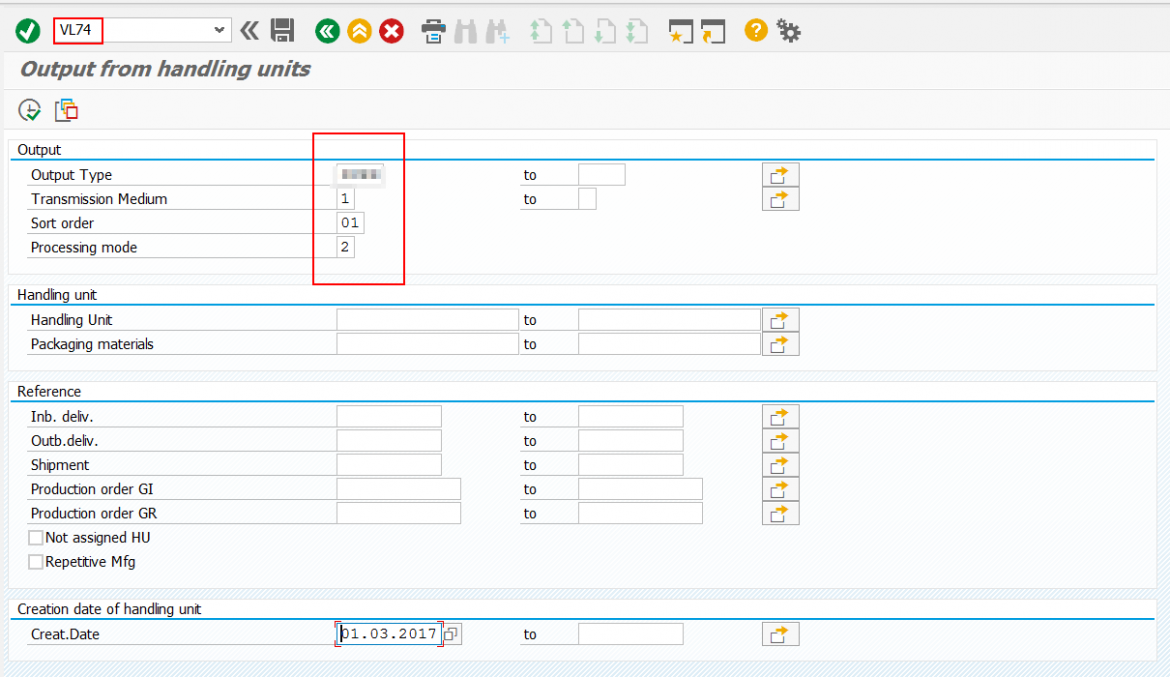
Task: Open Customize Local Layout gear icon
Action: (789, 31)
